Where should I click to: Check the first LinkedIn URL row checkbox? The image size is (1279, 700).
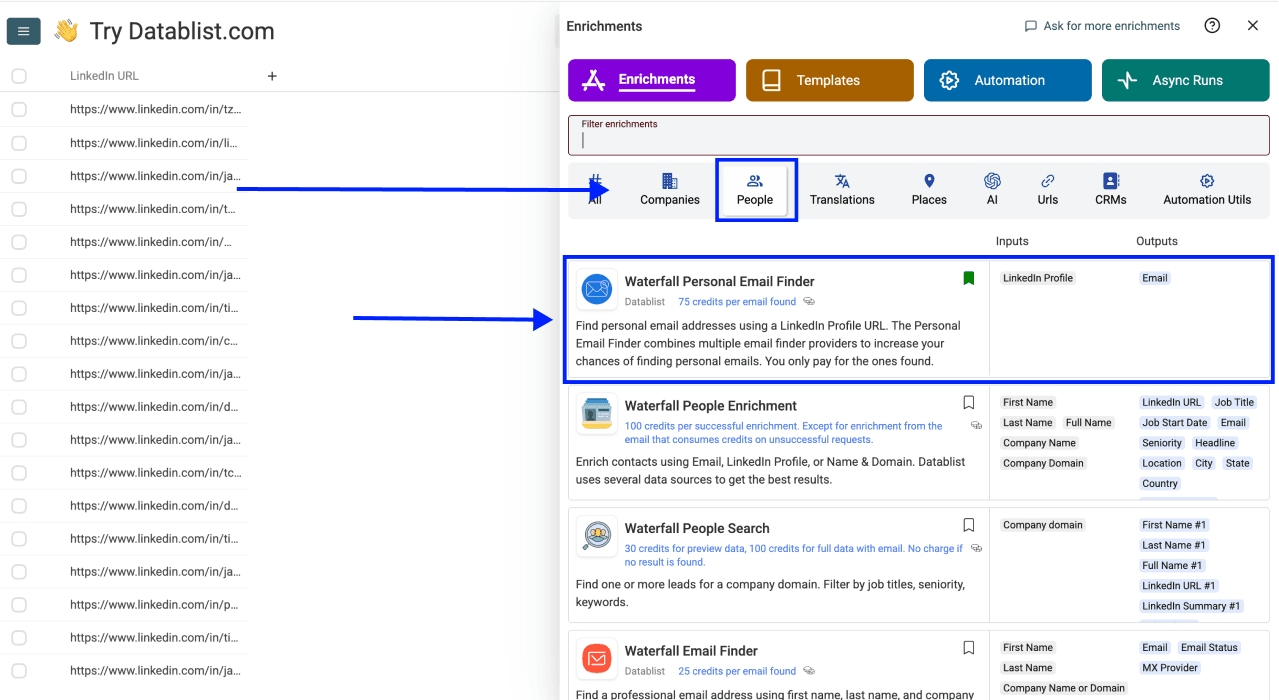click(x=18, y=108)
